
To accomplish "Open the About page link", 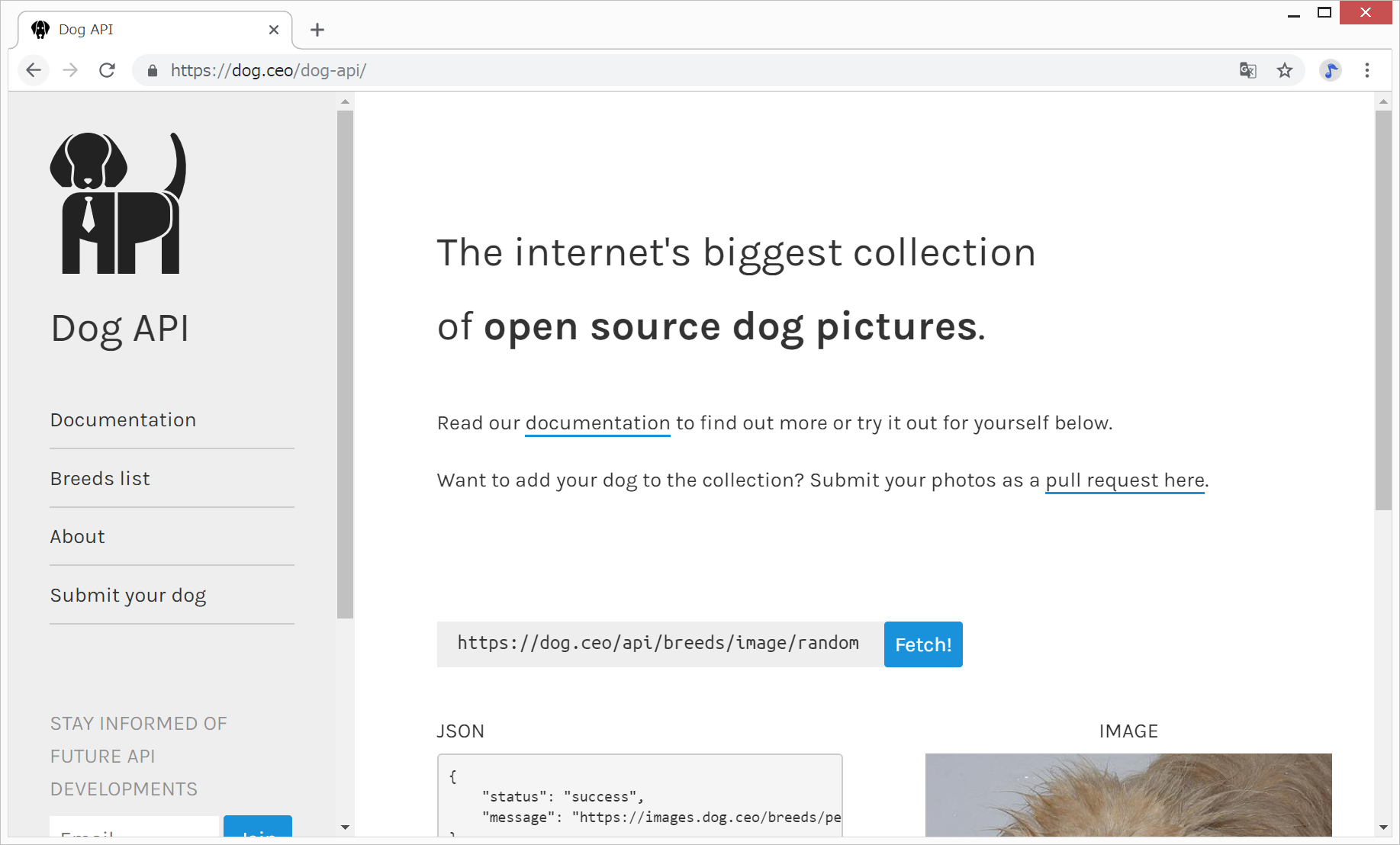I will tap(78, 537).
